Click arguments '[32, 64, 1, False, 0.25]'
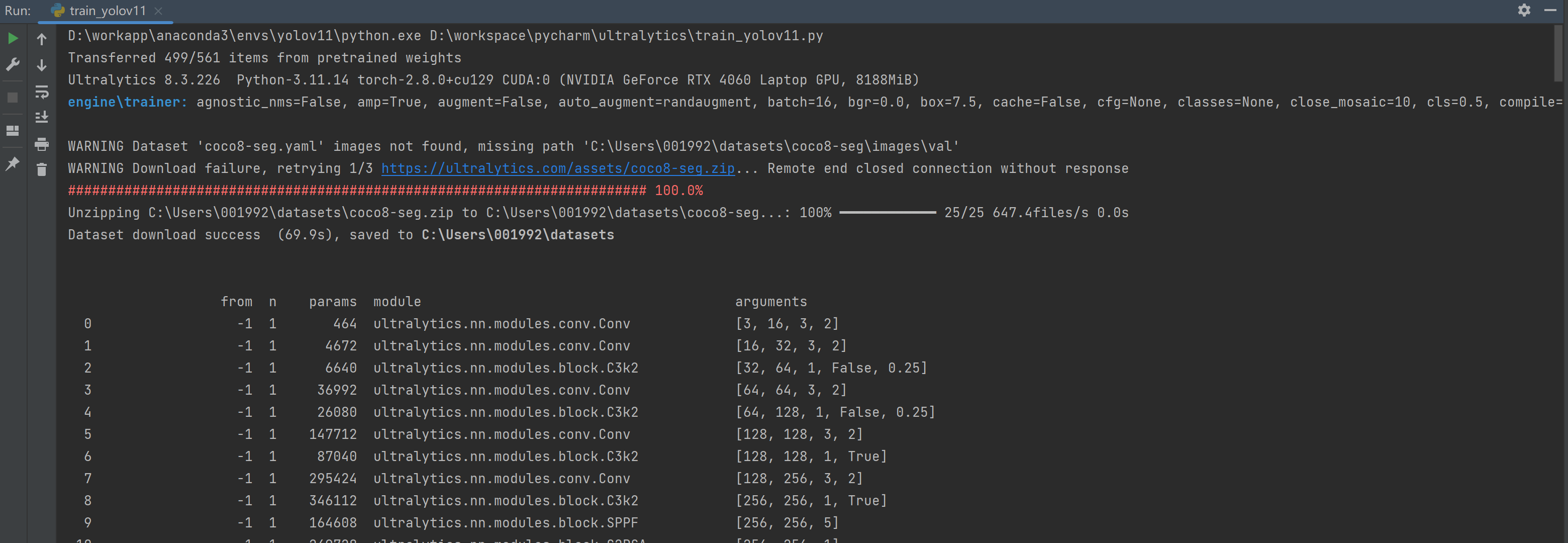Viewport: 1568px width, 543px height. click(831, 369)
